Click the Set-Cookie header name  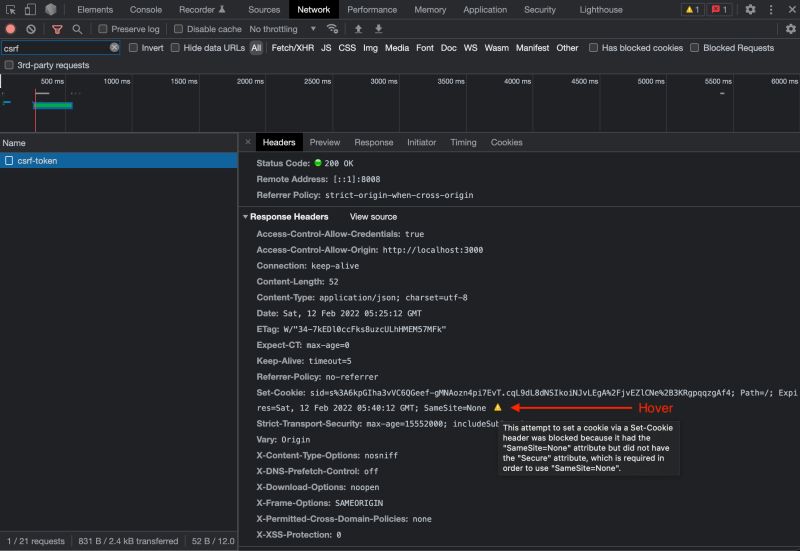(x=281, y=393)
